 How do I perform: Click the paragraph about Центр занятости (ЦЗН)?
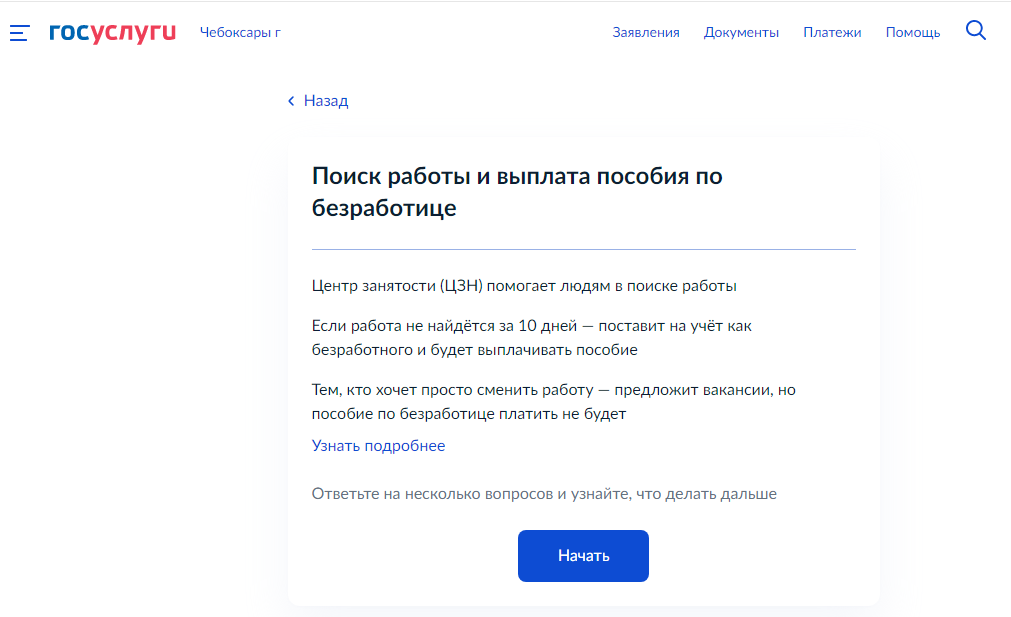point(524,286)
